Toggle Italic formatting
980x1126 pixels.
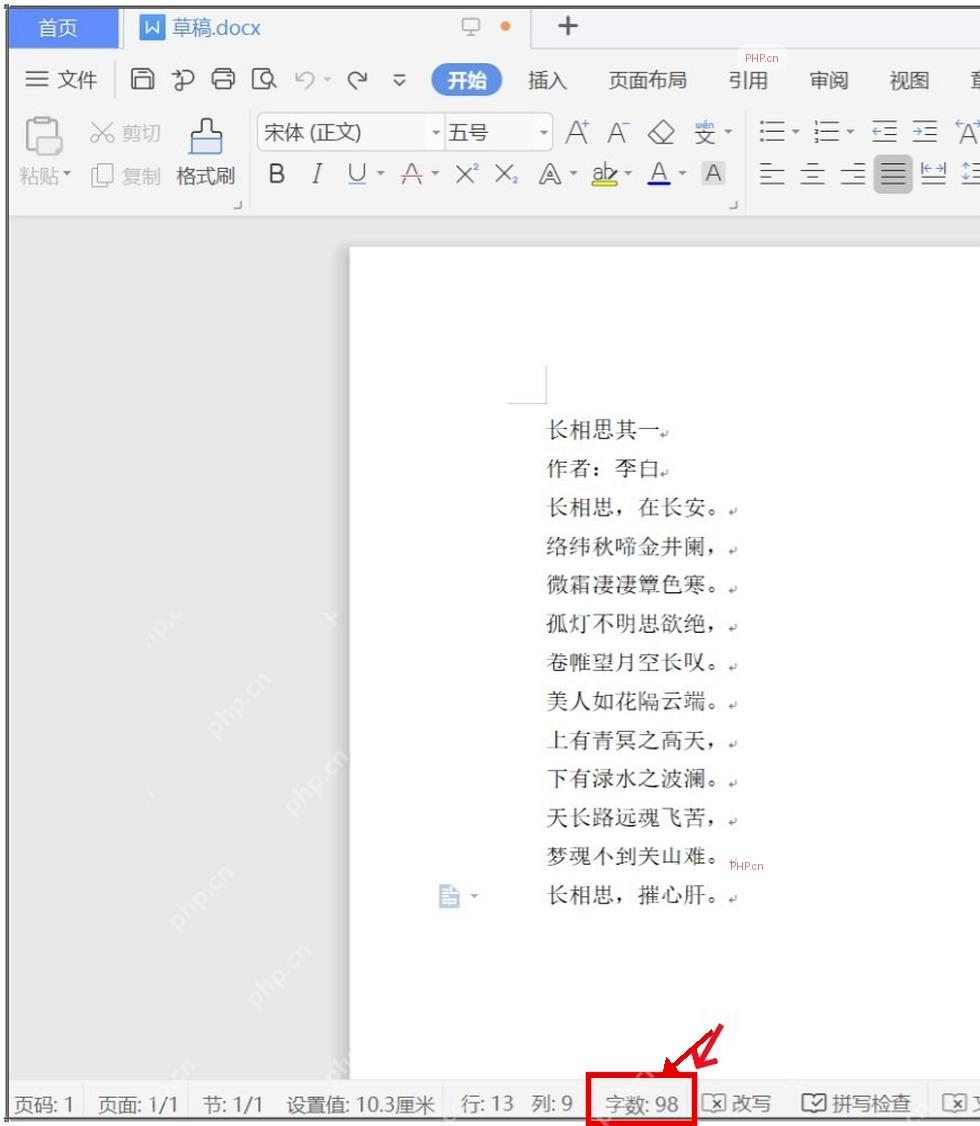point(317,173)
